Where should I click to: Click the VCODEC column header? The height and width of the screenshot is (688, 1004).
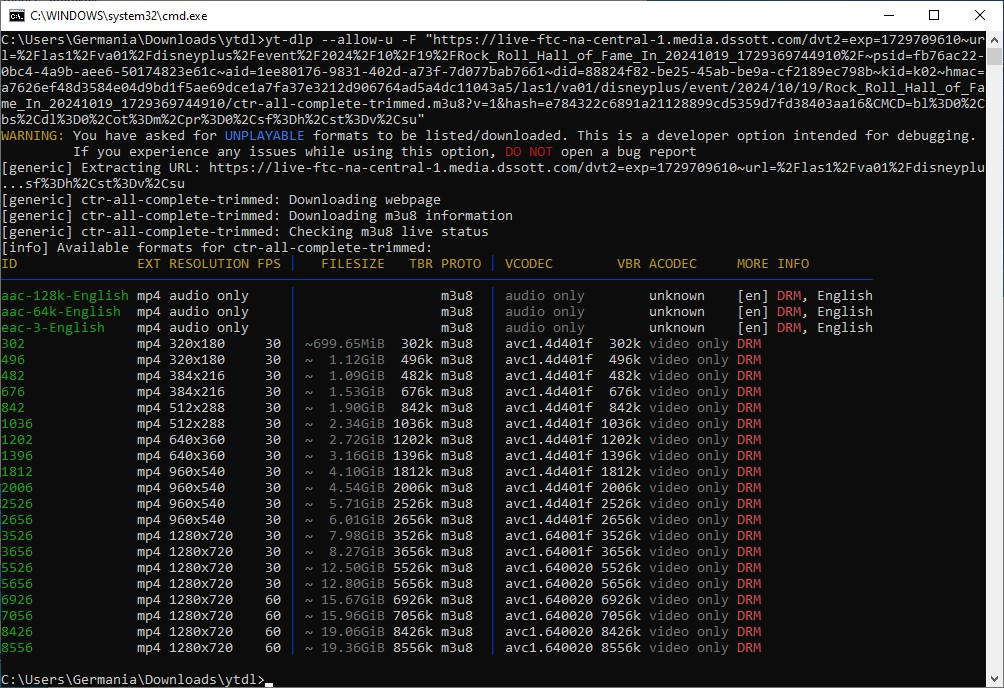[x=528, y=264]
